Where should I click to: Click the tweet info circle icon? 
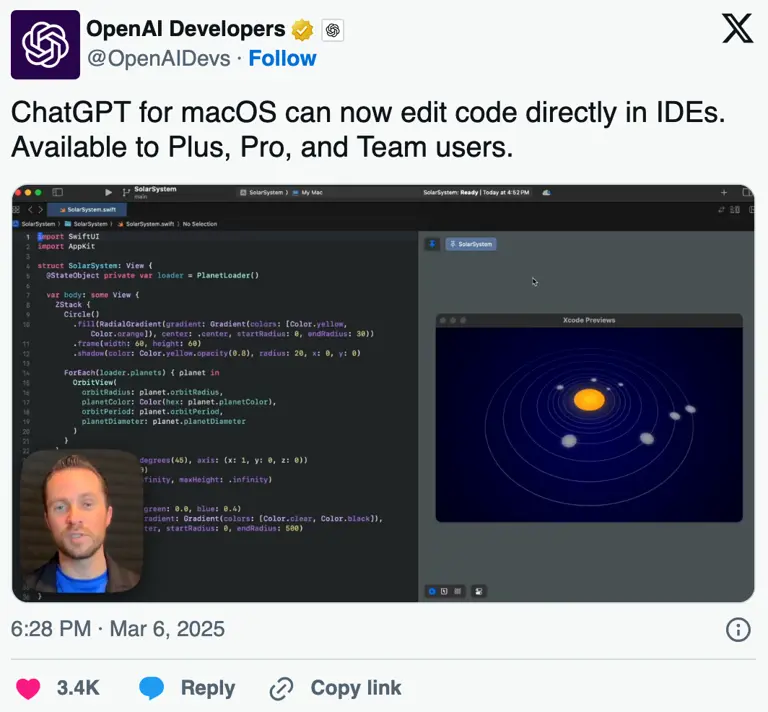(x=738, y=629)
